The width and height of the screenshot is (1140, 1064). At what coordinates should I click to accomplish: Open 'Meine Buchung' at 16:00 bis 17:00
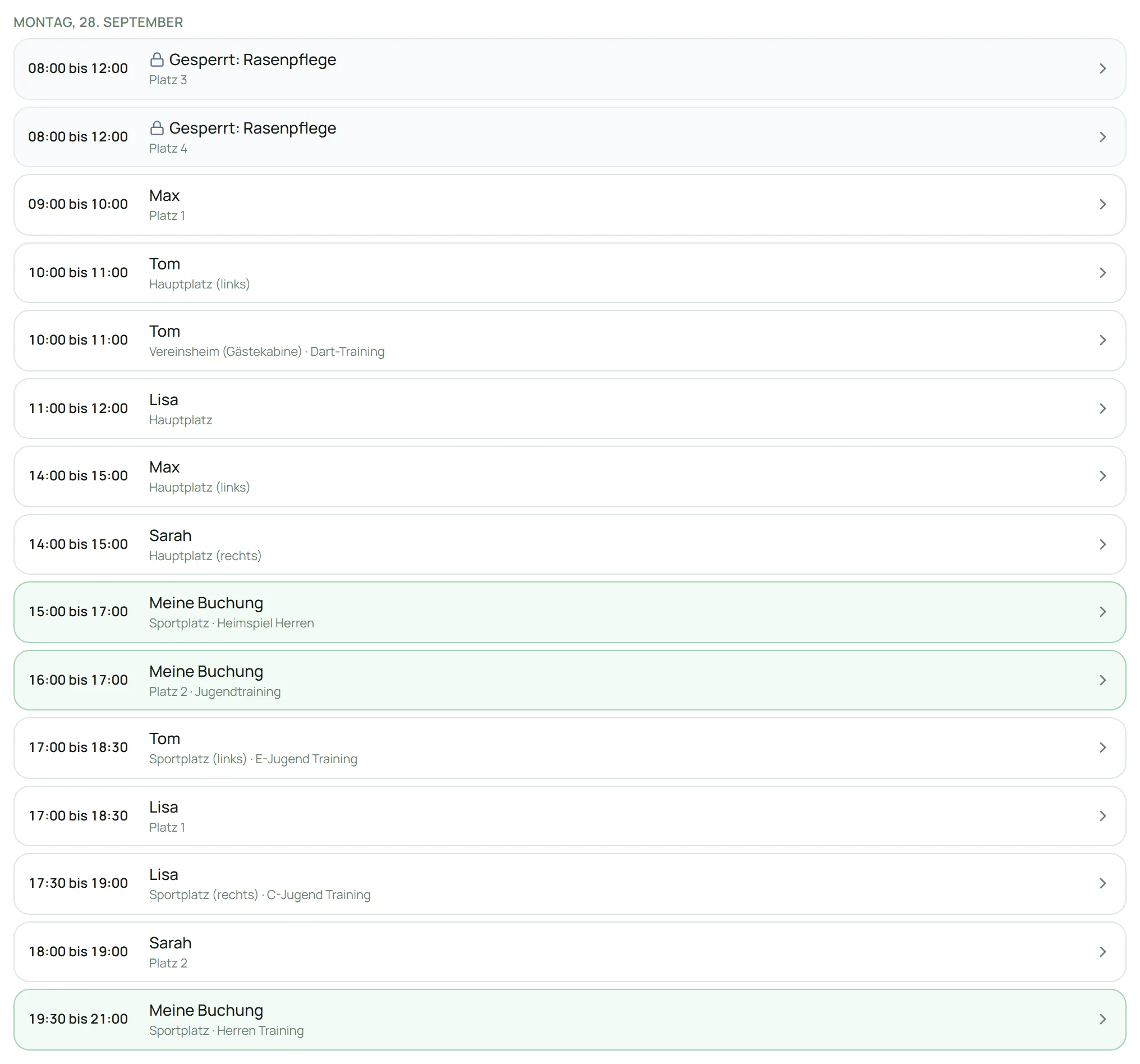569,680
